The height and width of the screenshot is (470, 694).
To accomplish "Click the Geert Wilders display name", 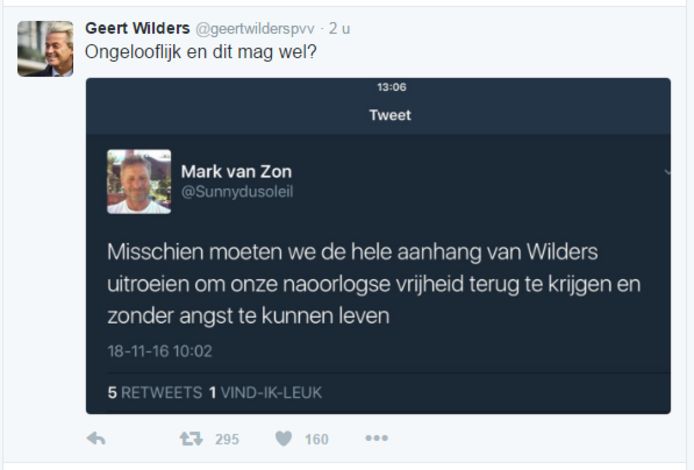I will click(138, 28).
